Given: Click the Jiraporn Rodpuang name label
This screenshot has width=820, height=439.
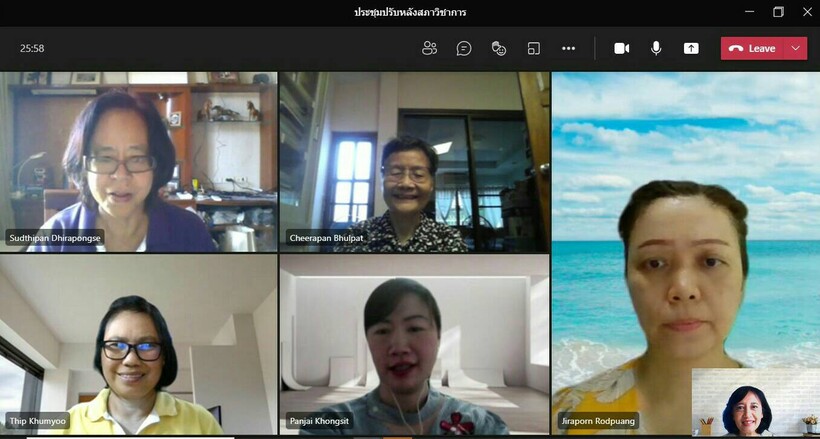Looking at the screenshot, I should [x=598, y=421].
